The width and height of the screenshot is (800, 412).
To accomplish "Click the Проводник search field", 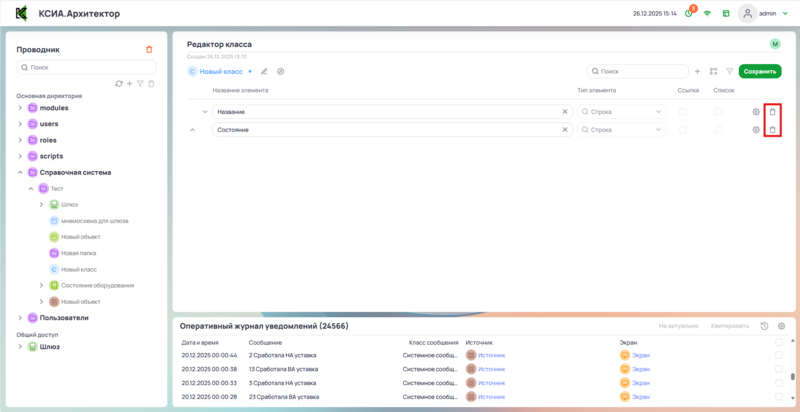I will (x=87, y=68).
